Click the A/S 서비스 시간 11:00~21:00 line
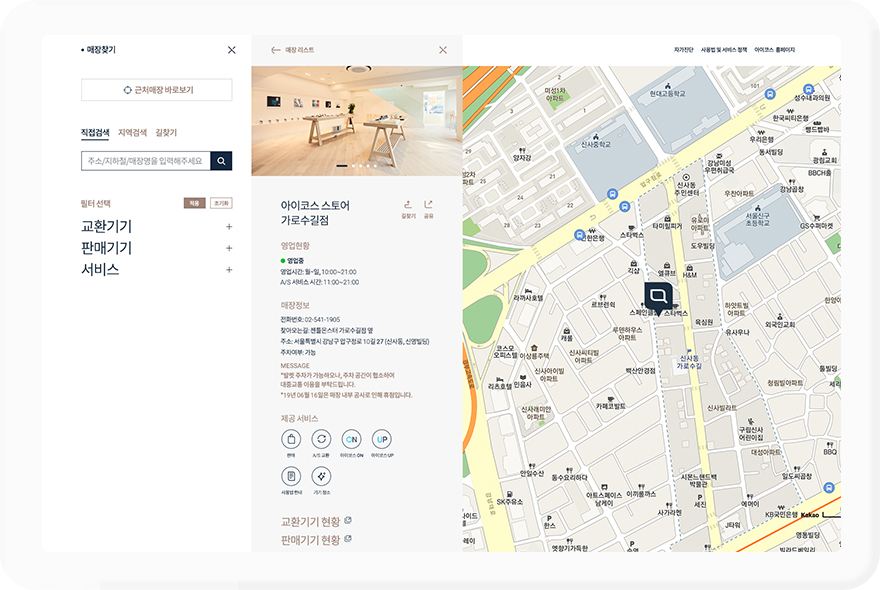 click(x=320, y=282)
